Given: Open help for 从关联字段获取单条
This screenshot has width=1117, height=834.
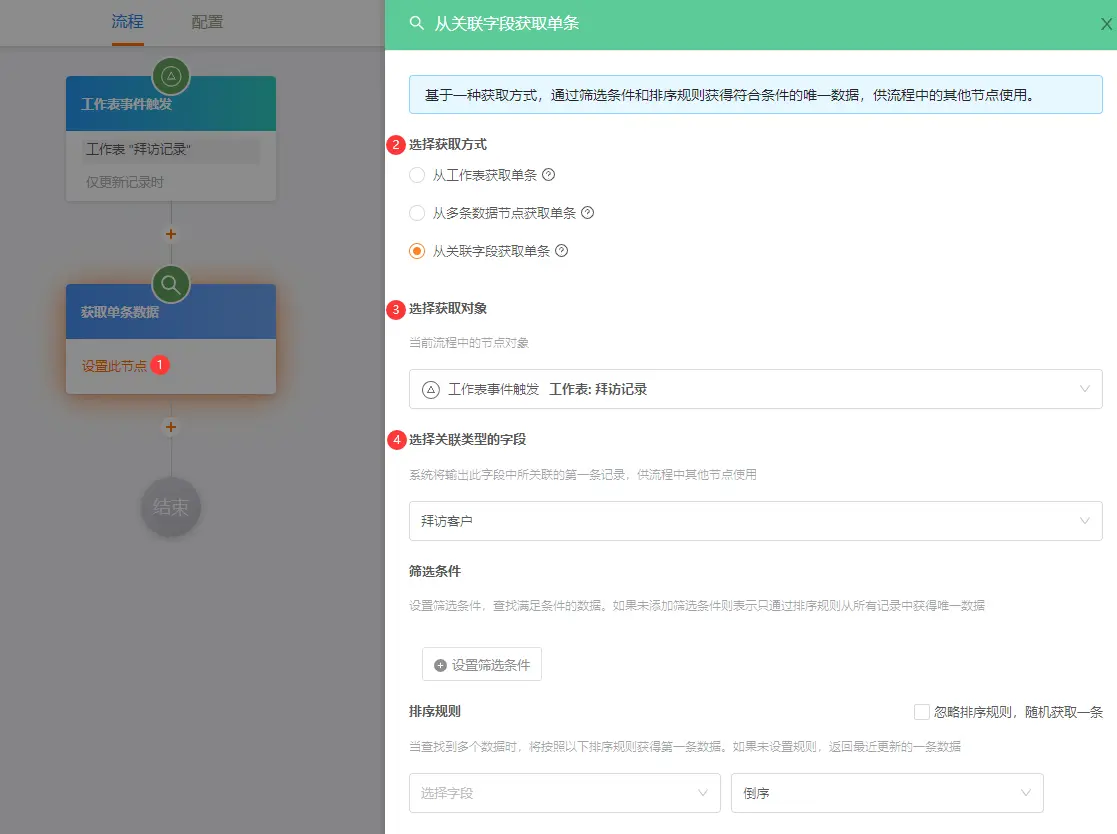Looking at the screenshot, I should (x=561, y=251).
